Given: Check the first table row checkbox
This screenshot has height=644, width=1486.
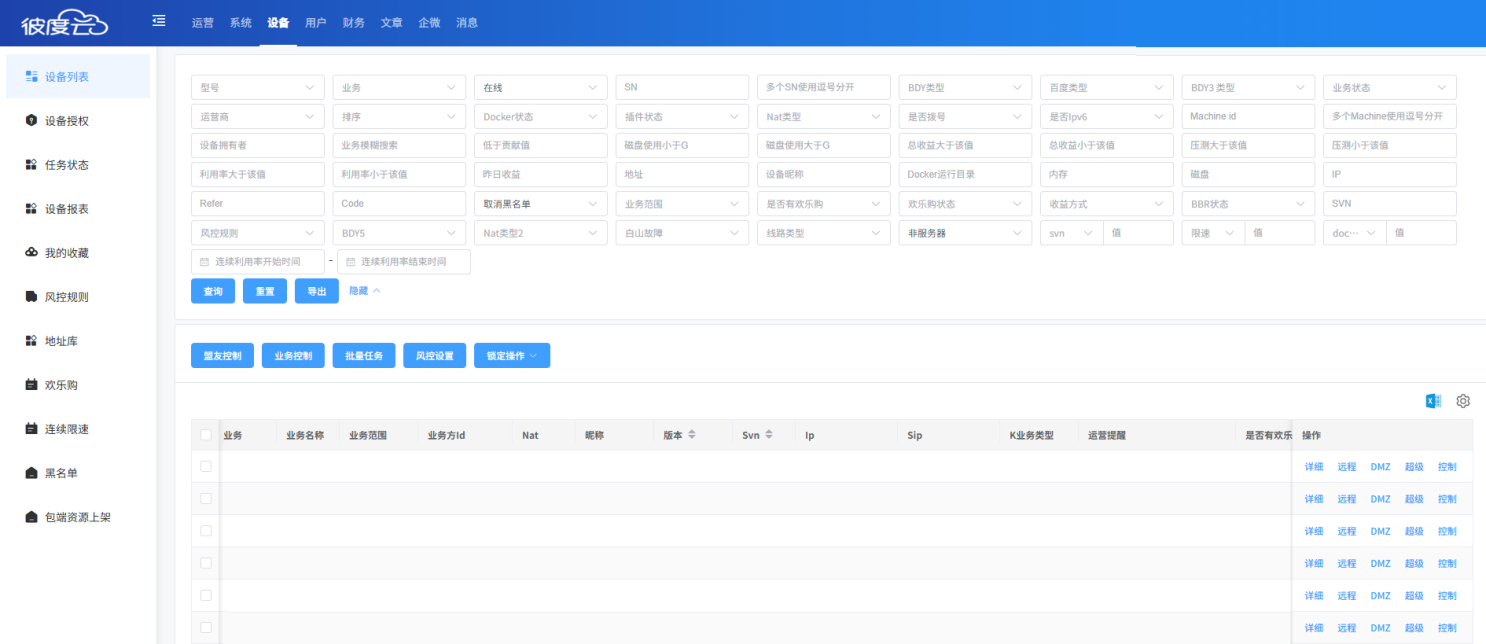Looking at the screenshot, I should [x=206, y=466].
